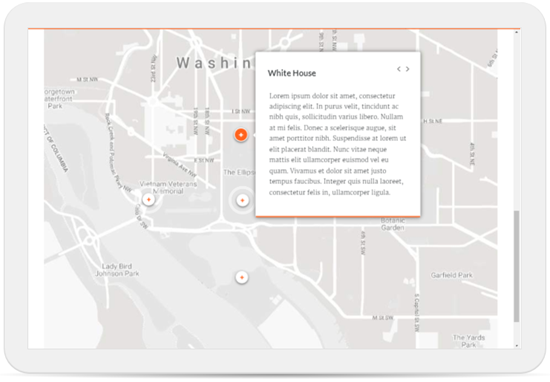Image resolution: width=550 pixels, height=382 pixels.
Task: Click the vertical scrollbar thumb
Action: point(516,266)
